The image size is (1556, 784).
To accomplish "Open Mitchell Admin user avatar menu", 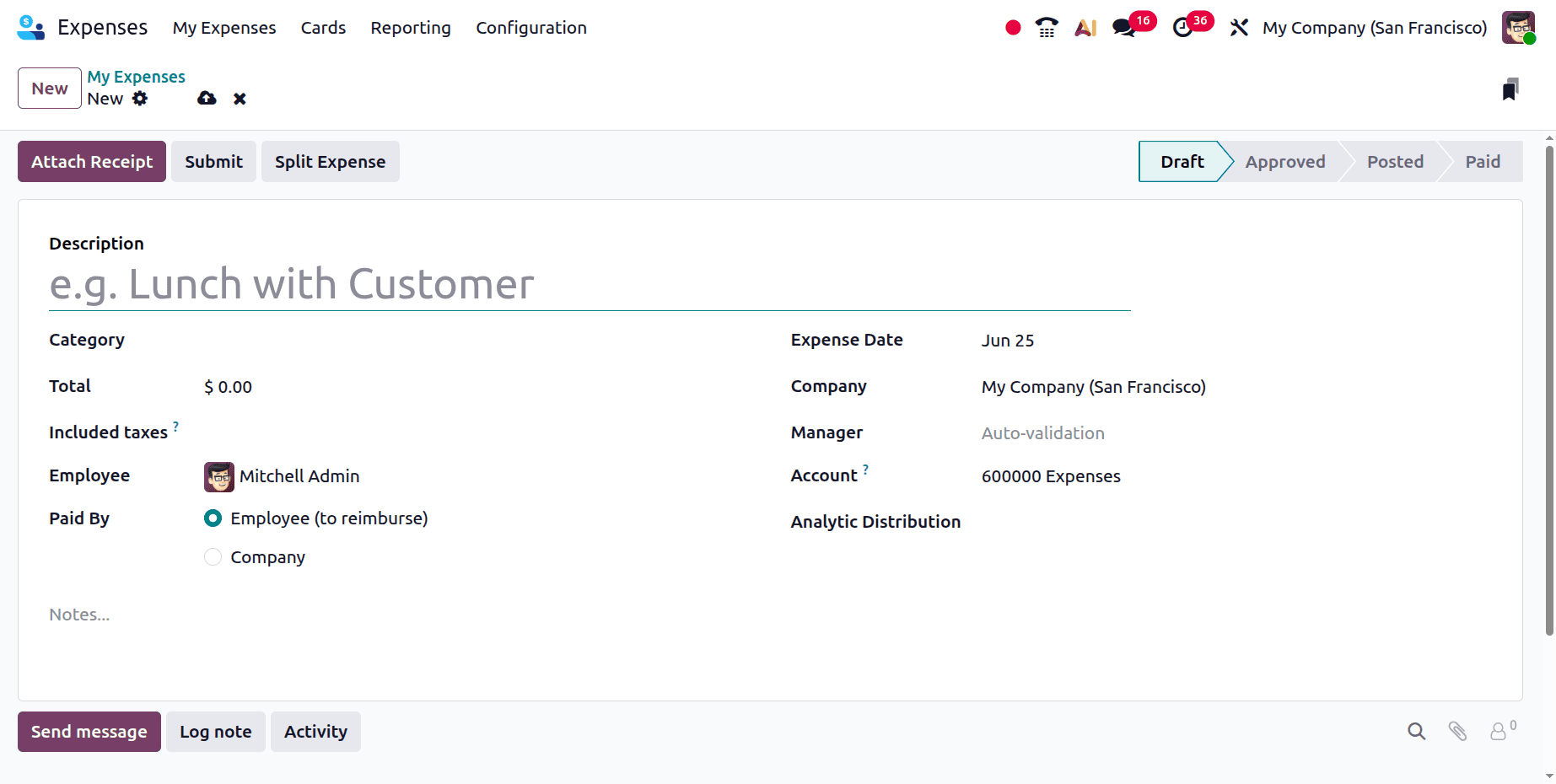I will pyautogui.click(x=1518, y=28).
